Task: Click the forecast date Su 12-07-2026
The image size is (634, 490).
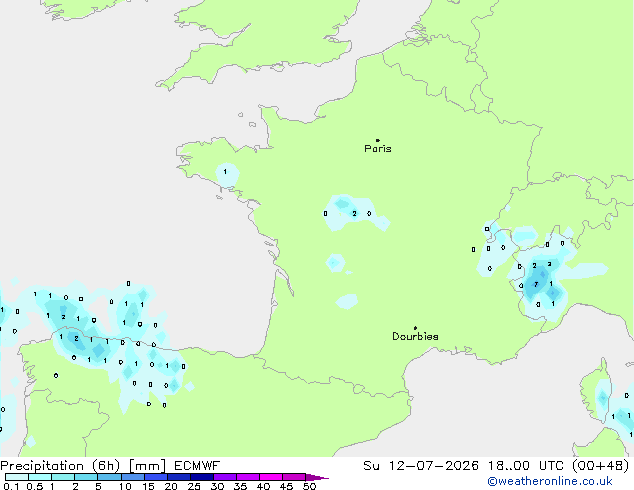Action: pyautogui.click(x=421, y=466)
